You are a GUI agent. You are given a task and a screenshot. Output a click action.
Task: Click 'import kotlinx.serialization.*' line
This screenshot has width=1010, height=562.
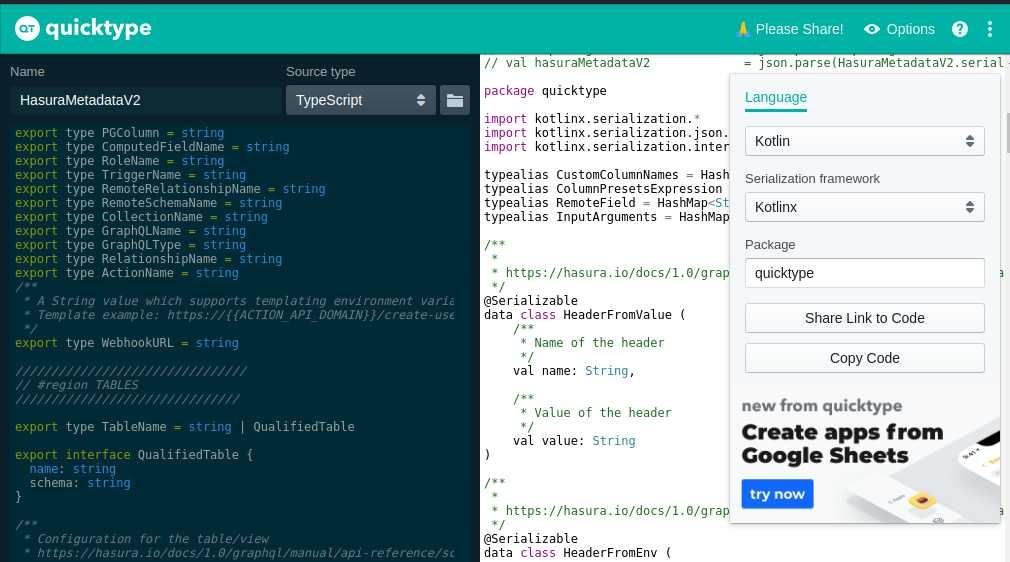[592, 119]
